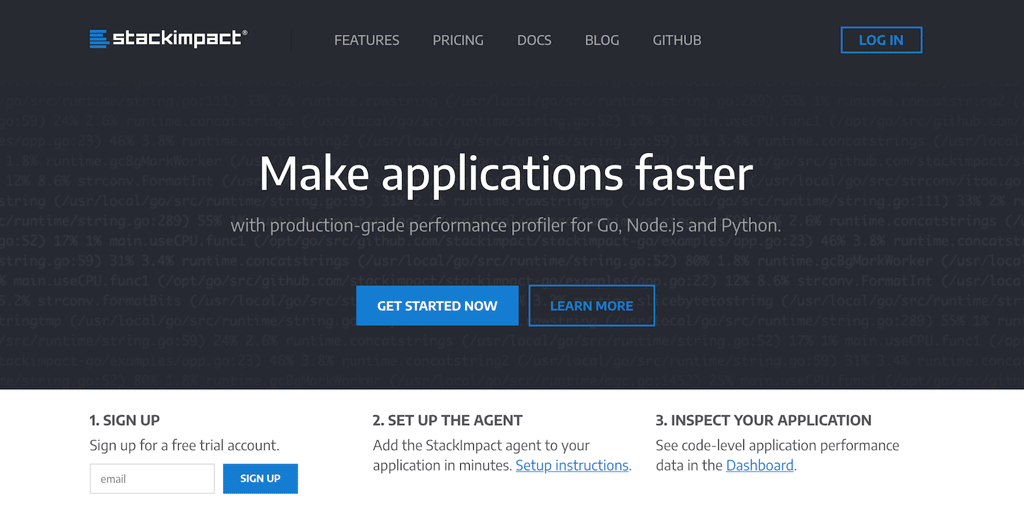
Task: Select the "1. Sign Up" step heading
Action: 125,420
